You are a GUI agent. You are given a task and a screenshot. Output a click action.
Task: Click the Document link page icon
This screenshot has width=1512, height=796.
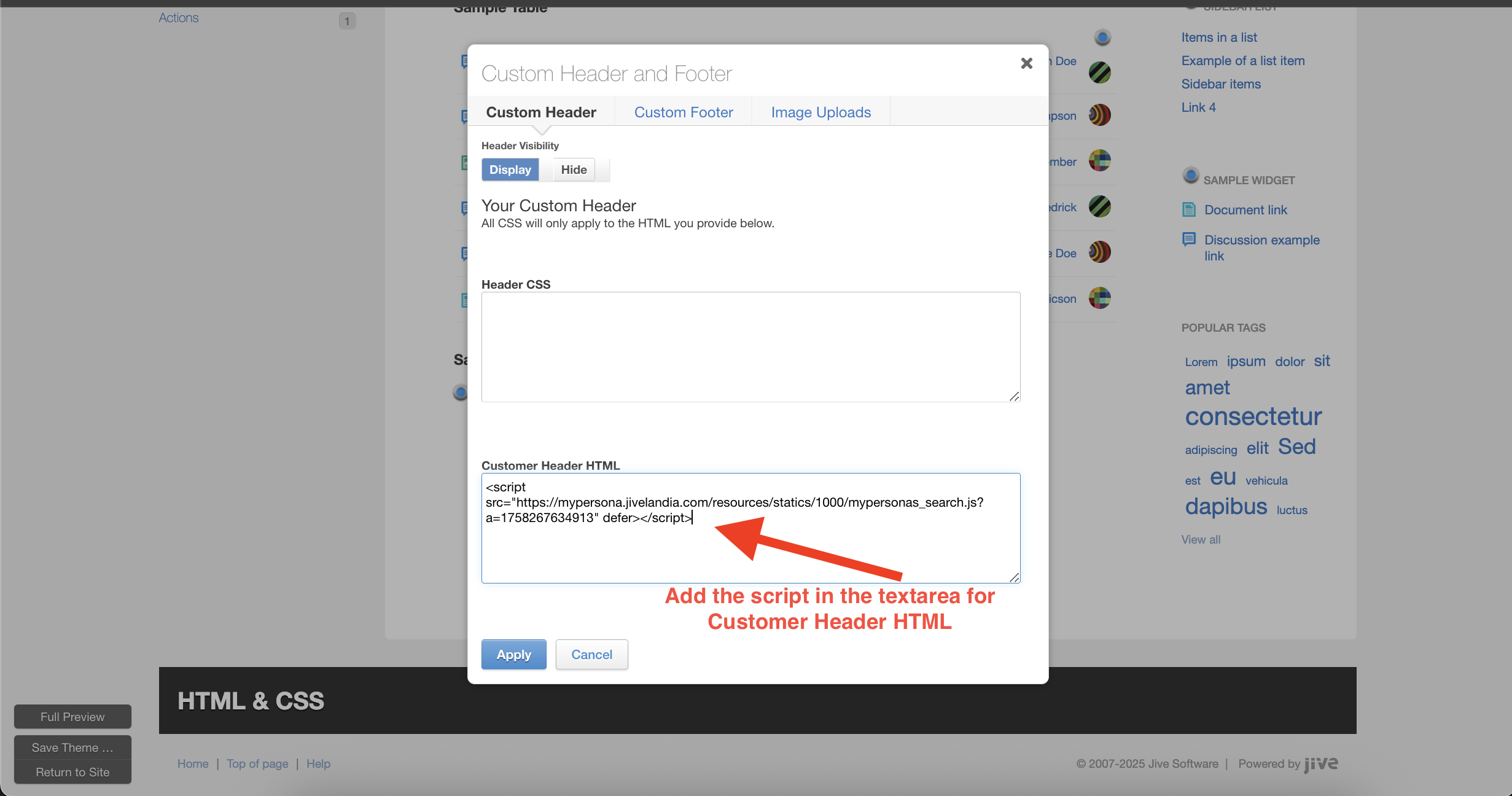[x=1189, y=209]
